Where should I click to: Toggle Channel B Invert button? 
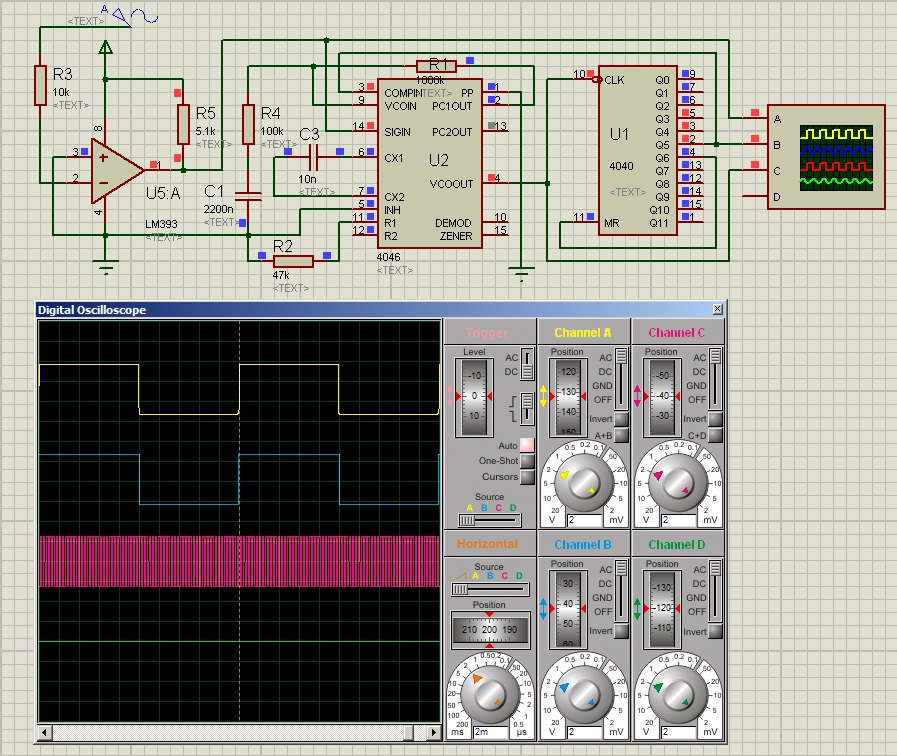pyautogui.click(x=621, y=631)
